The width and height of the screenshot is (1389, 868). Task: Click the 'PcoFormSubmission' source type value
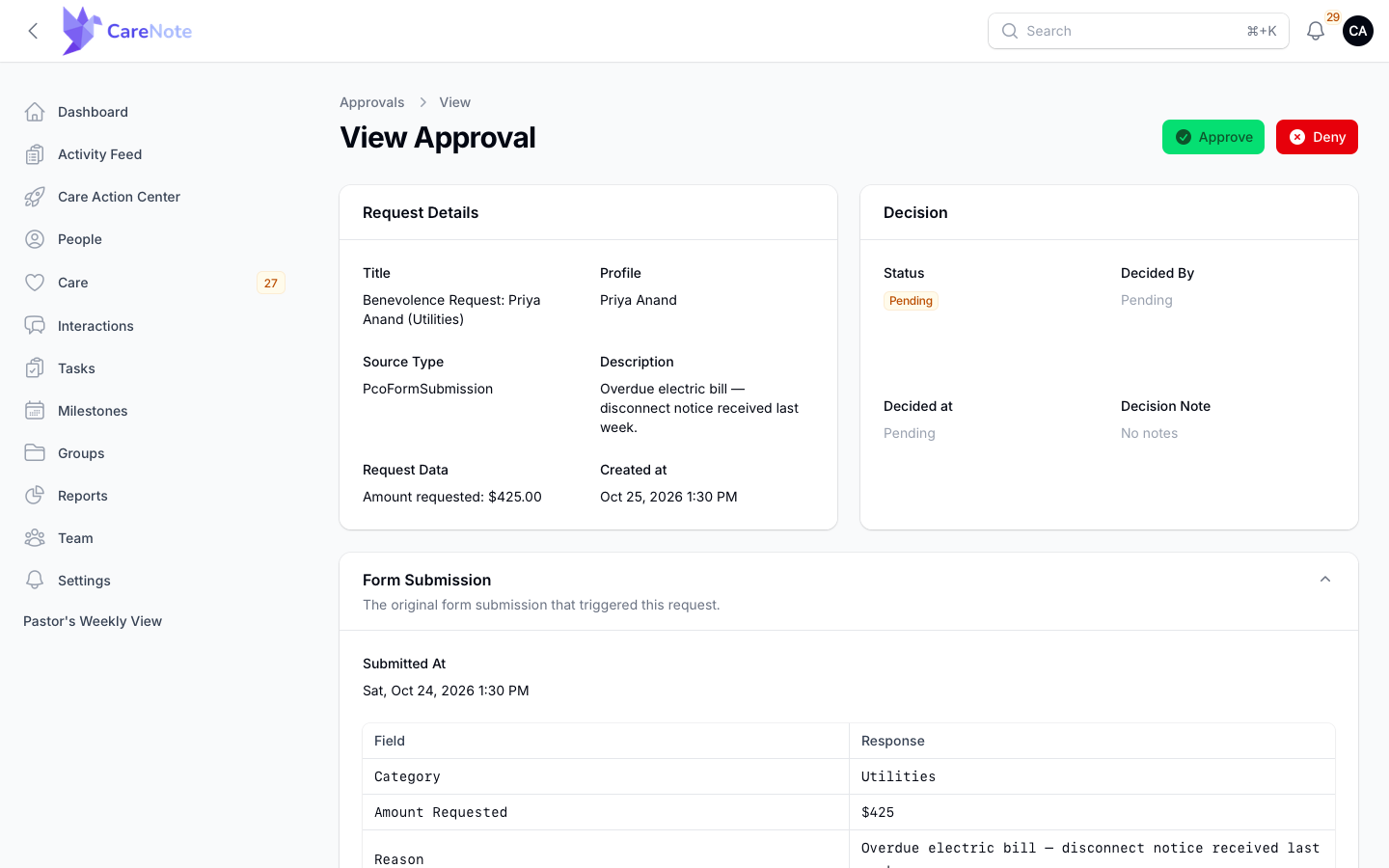pyautogui.click(x=427, y=389)
